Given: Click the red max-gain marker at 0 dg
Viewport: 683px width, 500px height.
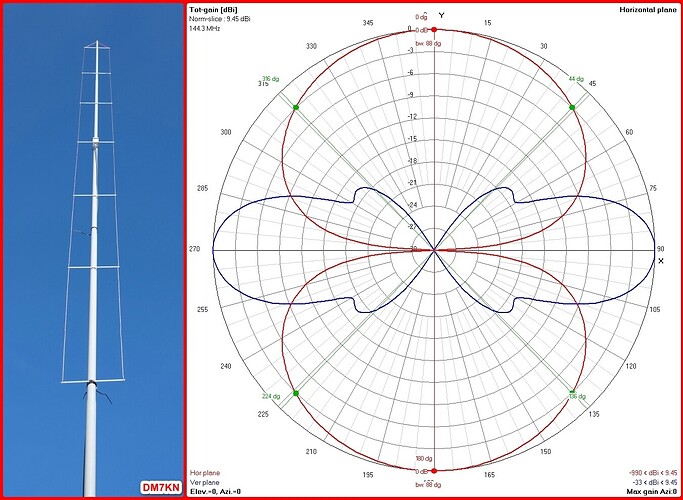Looking at the screenshot, I should (434, 30).
